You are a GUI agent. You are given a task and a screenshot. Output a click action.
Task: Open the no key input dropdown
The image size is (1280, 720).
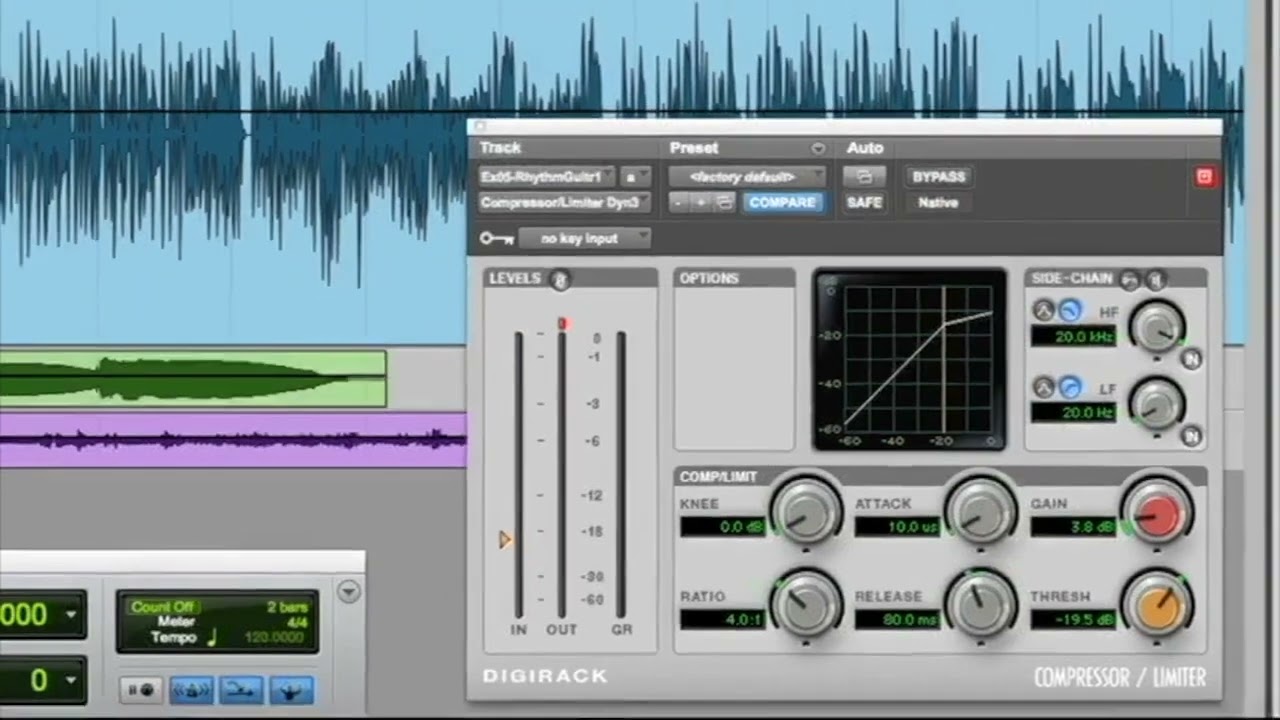[x=585, y=238]
